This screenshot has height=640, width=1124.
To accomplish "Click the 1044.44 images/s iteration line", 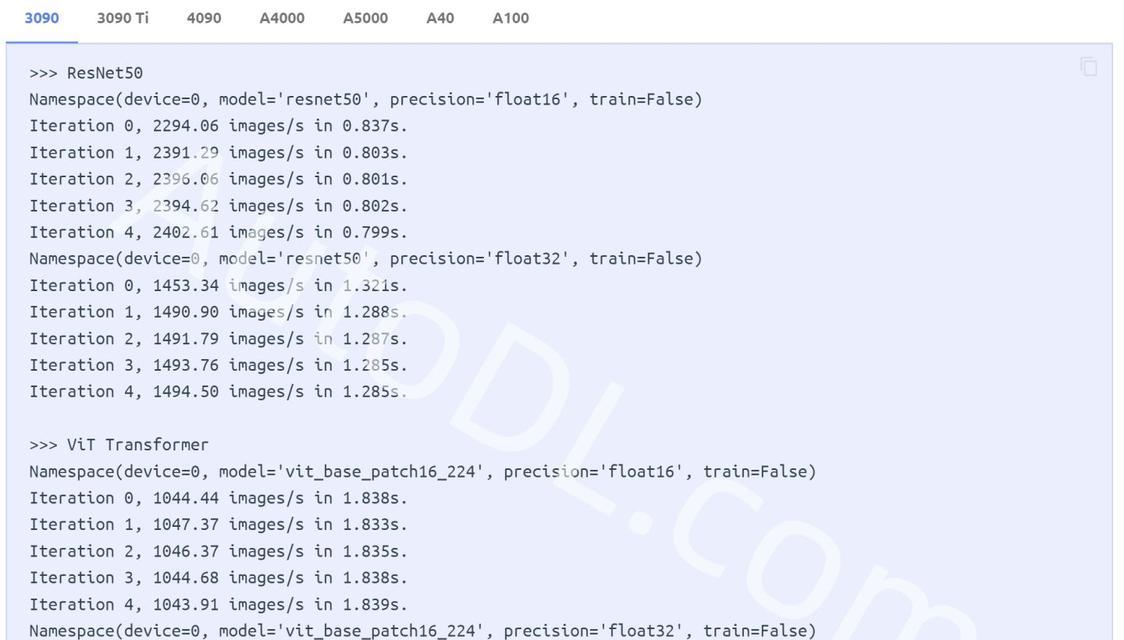I will [218, 498].
